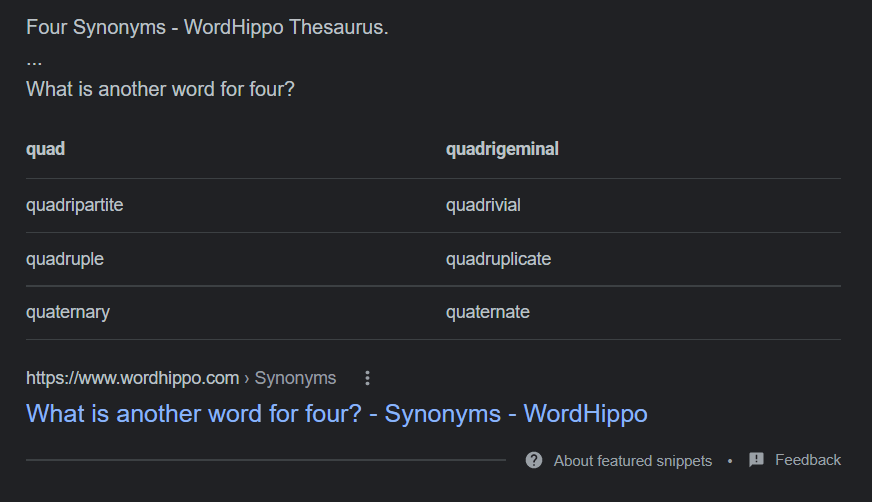Viewport: 872px width, 502px height.
Task: Click the ellipsis below the snippet heading
Action: tap(34, 61)
